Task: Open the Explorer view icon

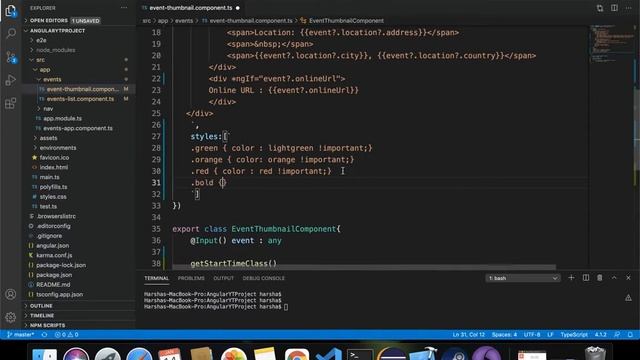Action: pyautogui.click(x=11, y=11)
